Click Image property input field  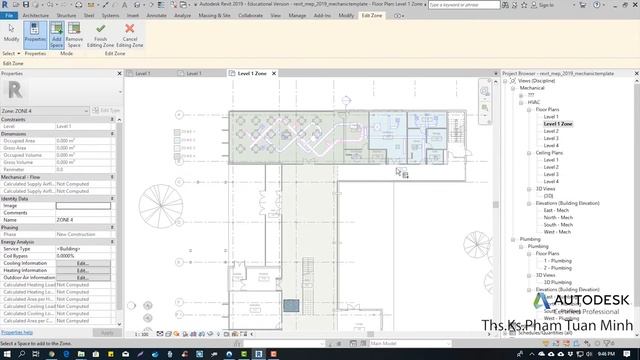tap(83, 206)
